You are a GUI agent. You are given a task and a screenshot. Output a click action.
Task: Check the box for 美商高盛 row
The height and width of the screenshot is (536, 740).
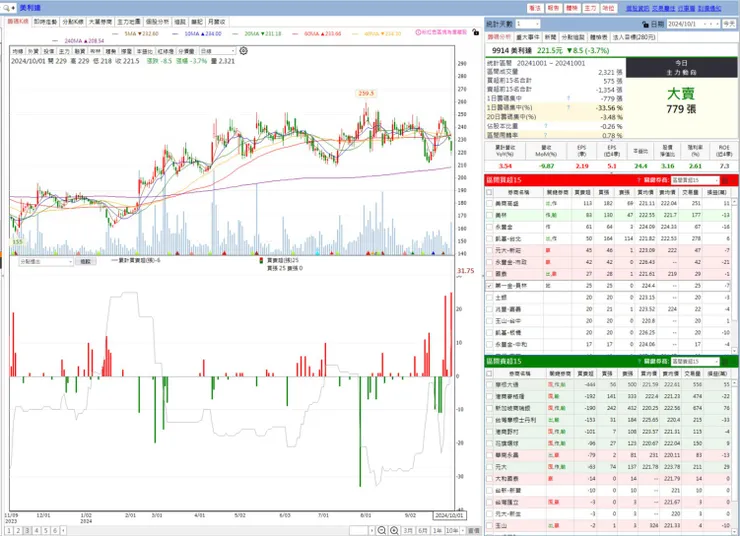click(x=489, y=203)
